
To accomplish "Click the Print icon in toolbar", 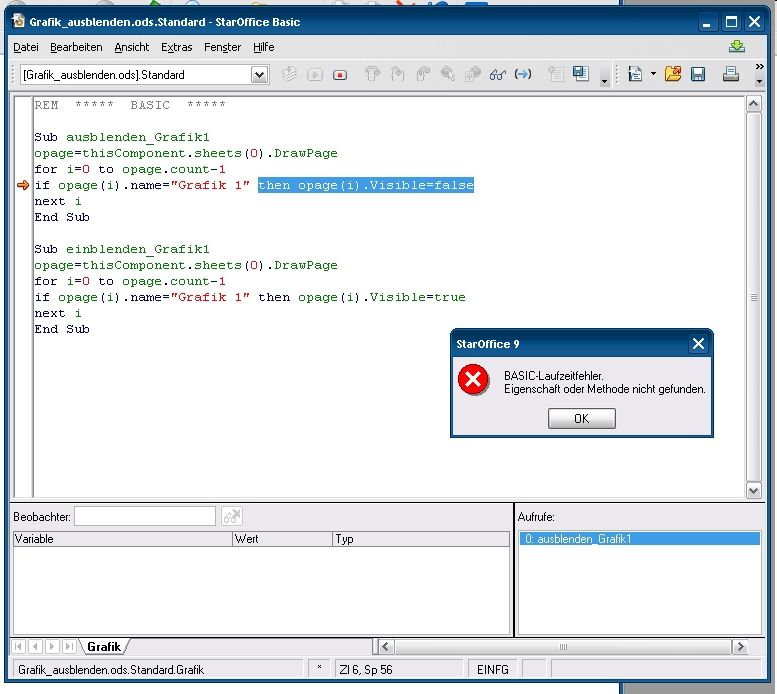I will (730, 74).
